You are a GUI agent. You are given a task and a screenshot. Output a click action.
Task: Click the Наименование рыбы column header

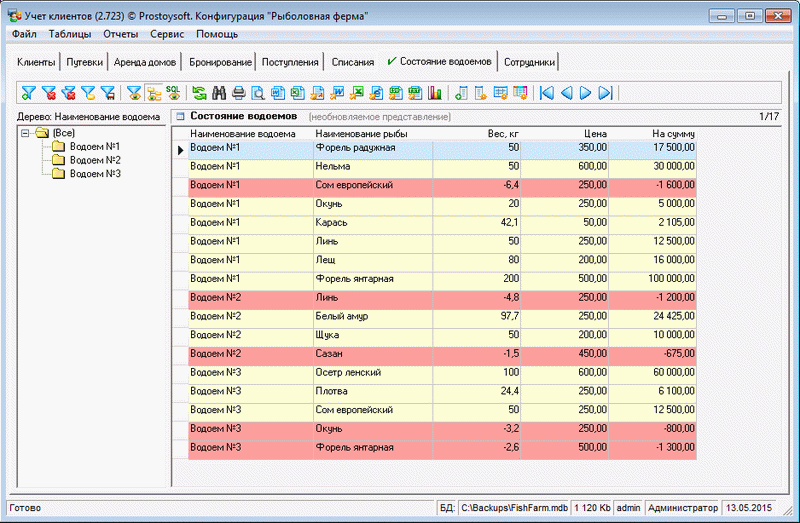[357, 133]
